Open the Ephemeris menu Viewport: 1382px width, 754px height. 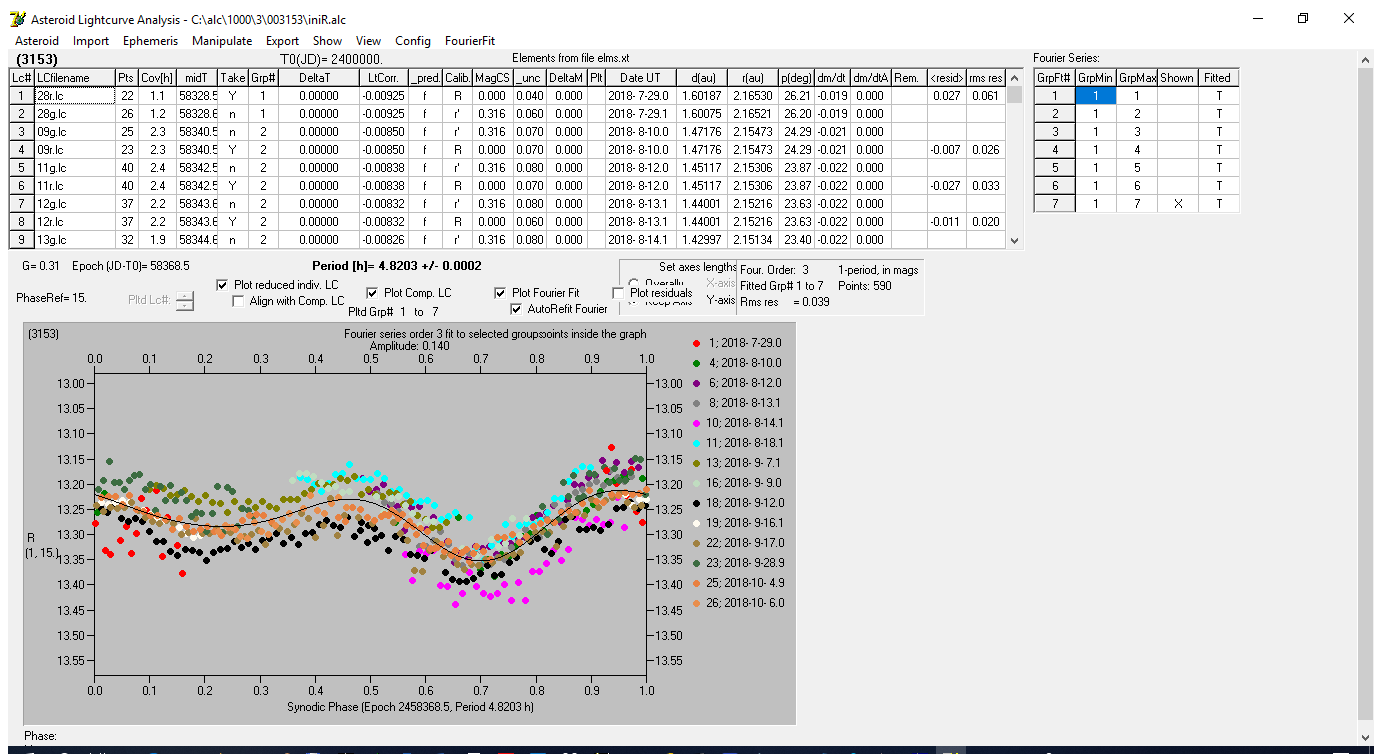point(151,41)
